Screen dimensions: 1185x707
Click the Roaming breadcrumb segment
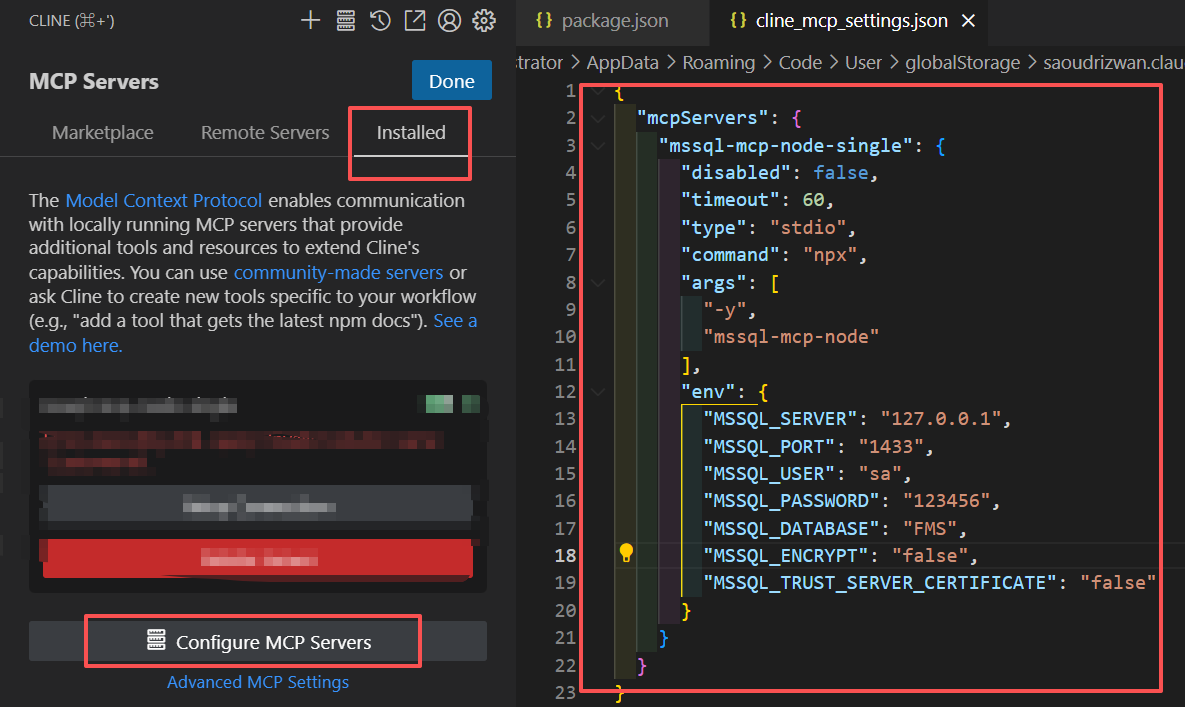click(719, 63)
